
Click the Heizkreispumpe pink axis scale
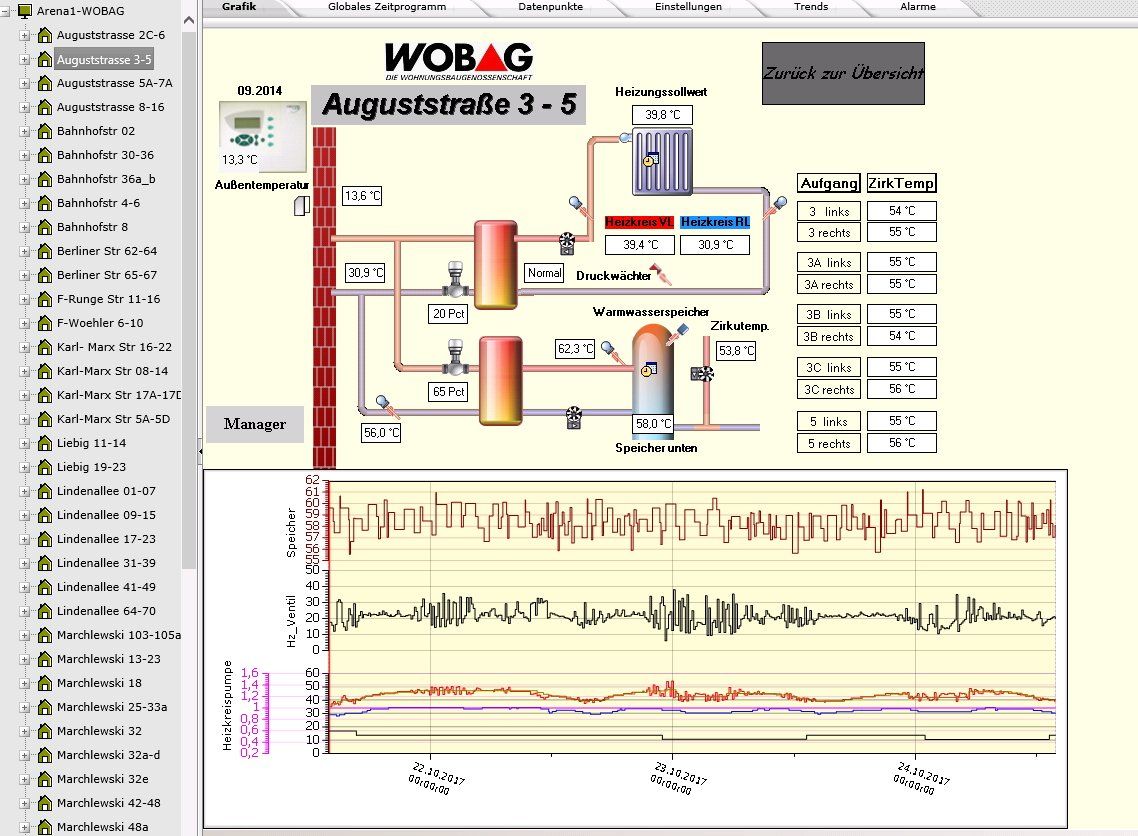pos(254,713)
